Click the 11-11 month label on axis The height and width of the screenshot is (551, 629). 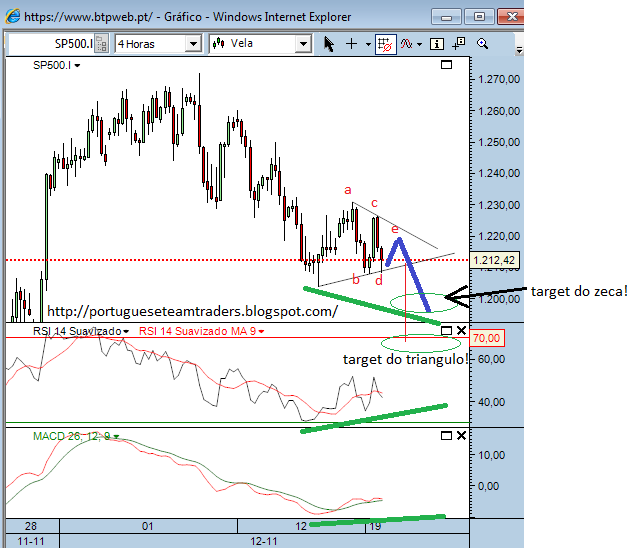(31, 541)
